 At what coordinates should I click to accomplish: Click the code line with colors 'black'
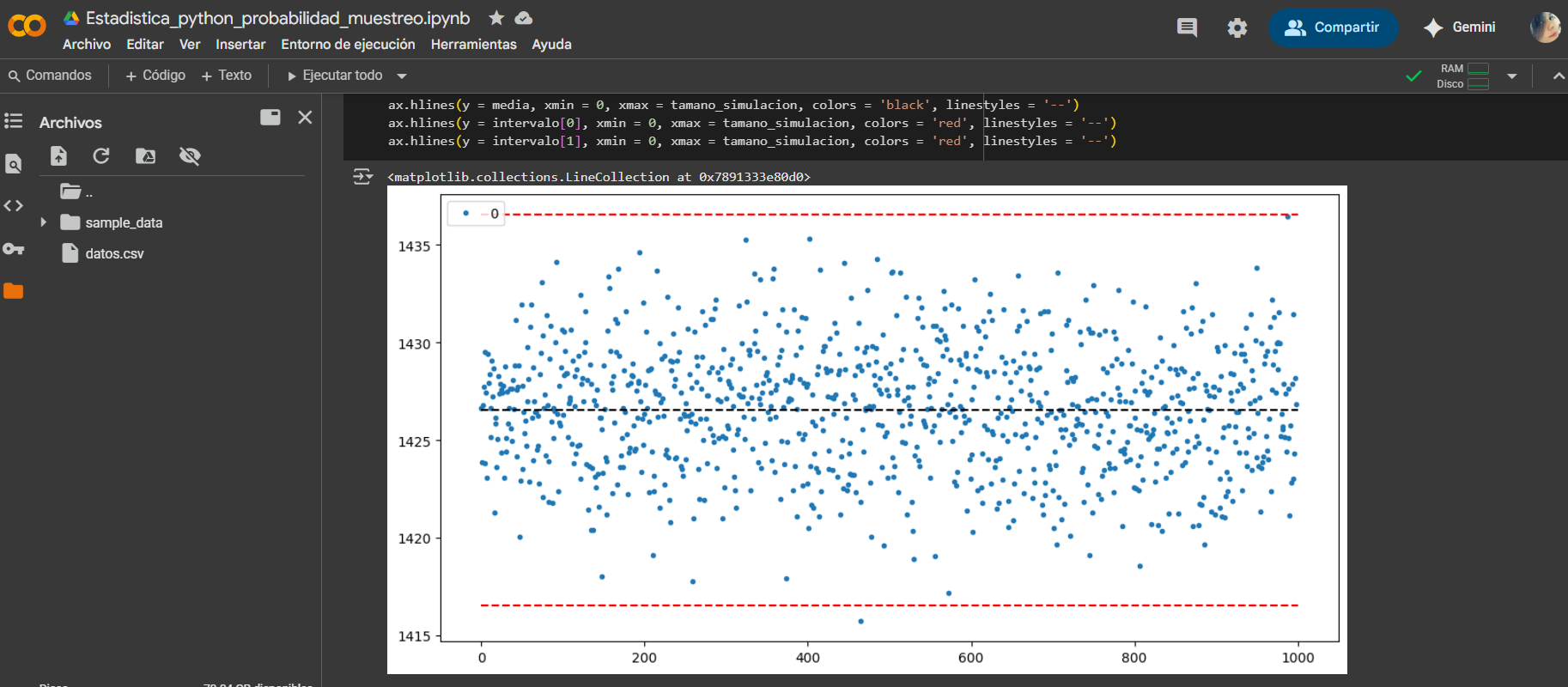click(x=733, y=105)
